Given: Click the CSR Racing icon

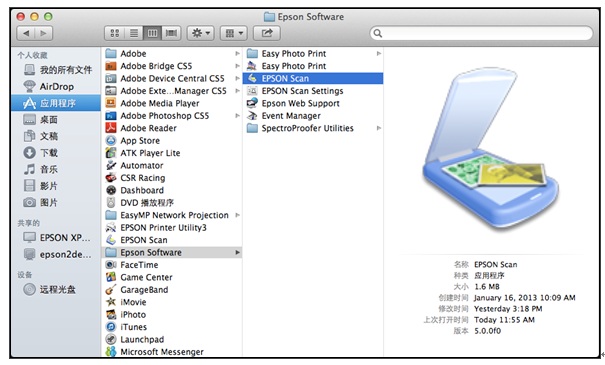Looking at the screenshot, I should [111, 178].
